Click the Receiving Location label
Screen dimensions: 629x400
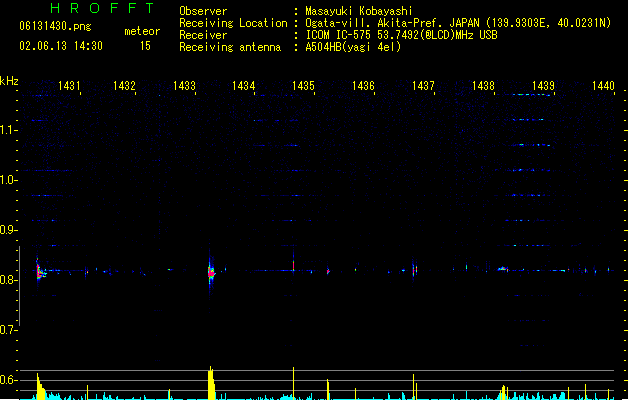tap(233, 23)
